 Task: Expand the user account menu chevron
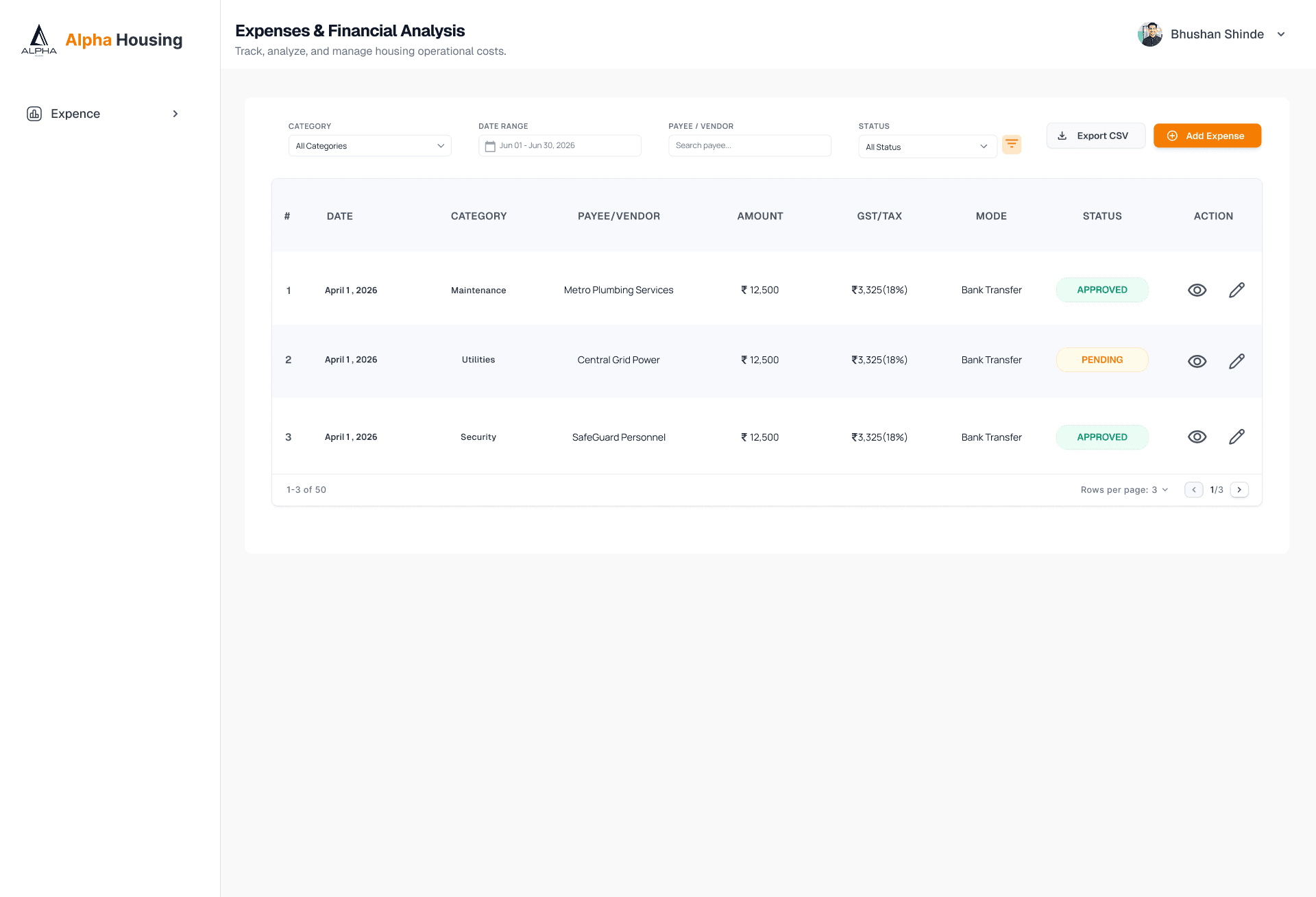click(x=1280, y=34)
